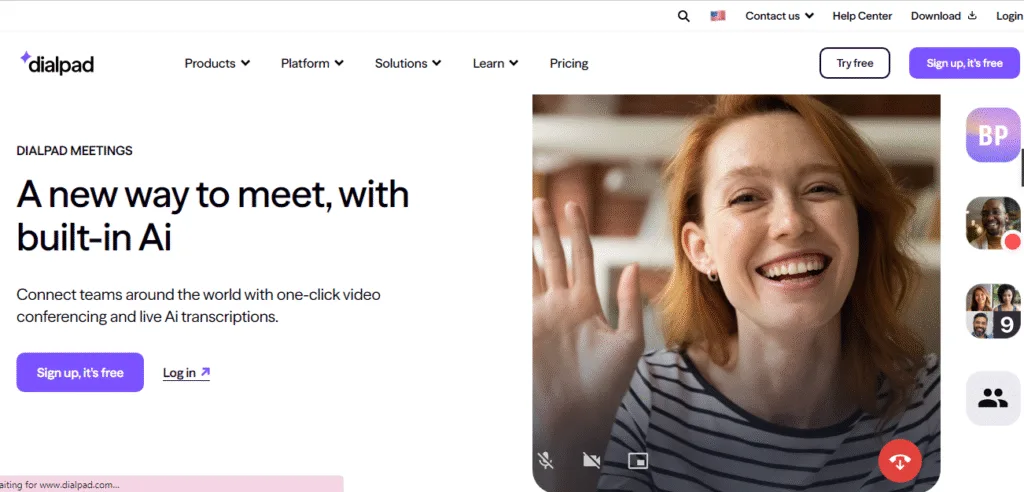Image resolution: width=1024 pixels, height=492 pixels.
Task: Open the Contact us dropdown
Action: pos(780,16)
